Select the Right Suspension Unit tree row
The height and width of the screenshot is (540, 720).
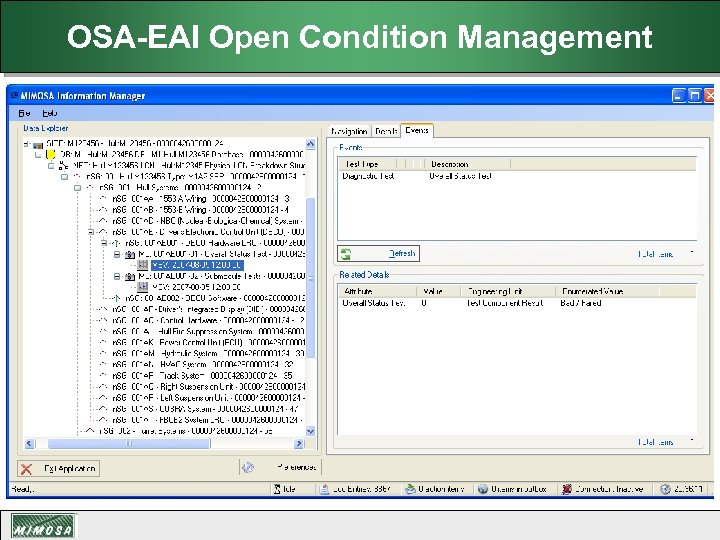pos(208,387)
